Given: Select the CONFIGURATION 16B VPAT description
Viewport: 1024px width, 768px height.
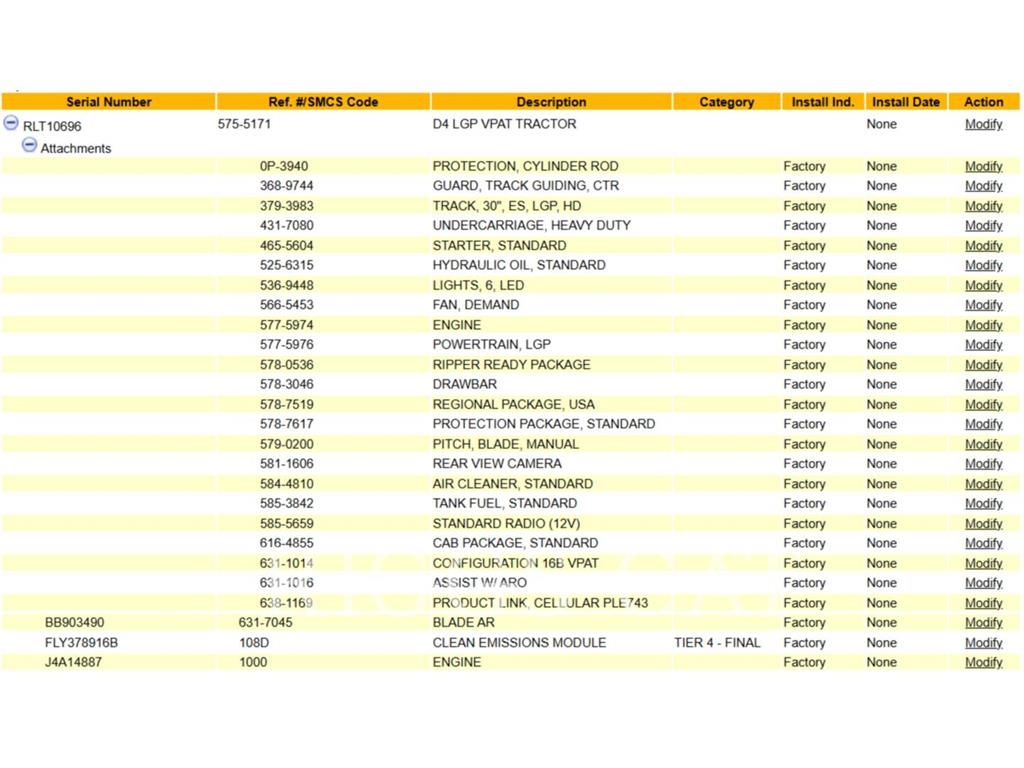Looking at the screenshot, I should [x=515, y=564].
